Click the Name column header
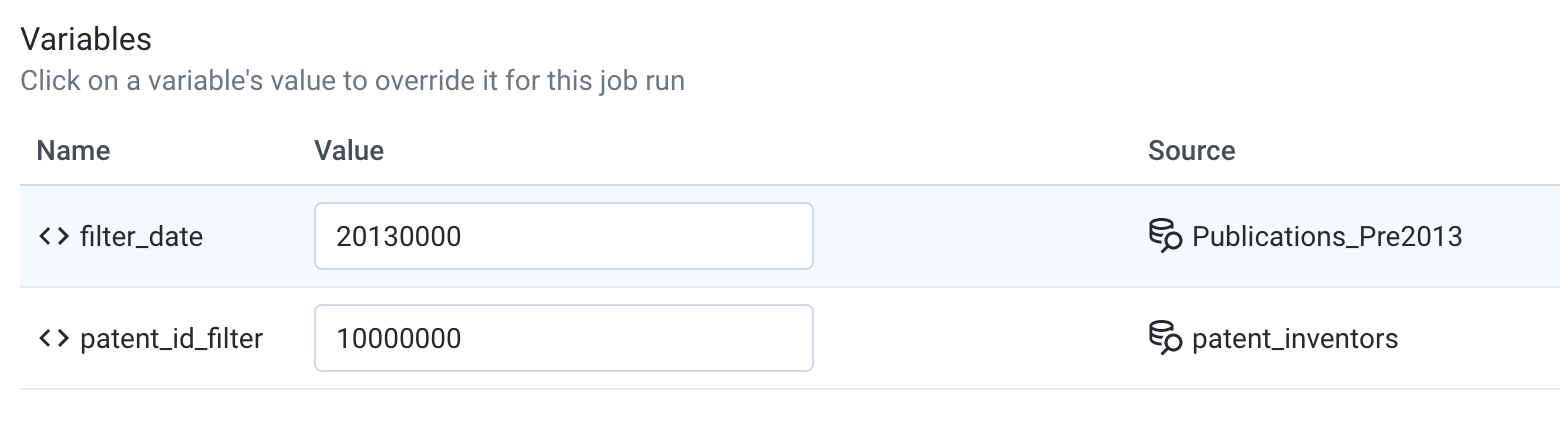This screenshot has height=432, width=1560. 73,150
